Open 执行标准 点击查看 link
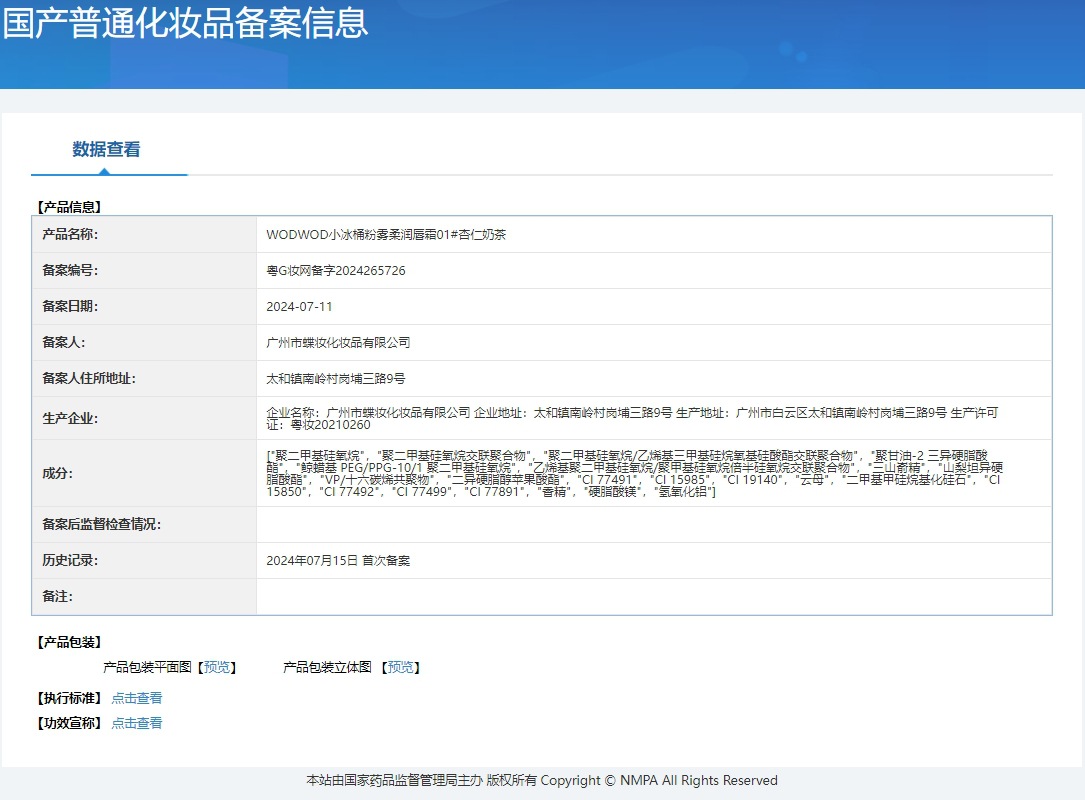This screenshot has height=800, width=1085. point(137,698)
